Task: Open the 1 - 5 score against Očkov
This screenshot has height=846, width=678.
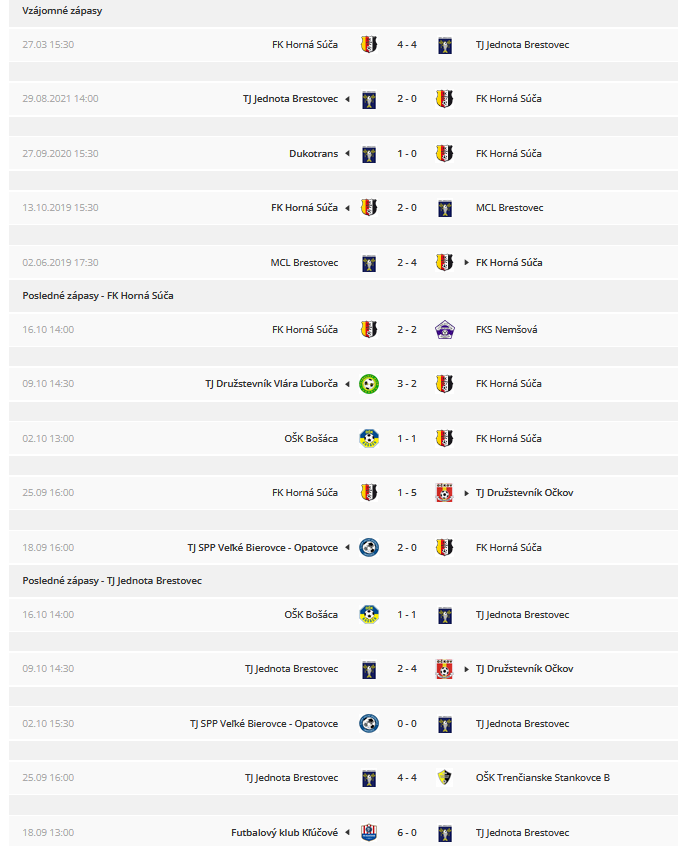Action: (407, 493)
